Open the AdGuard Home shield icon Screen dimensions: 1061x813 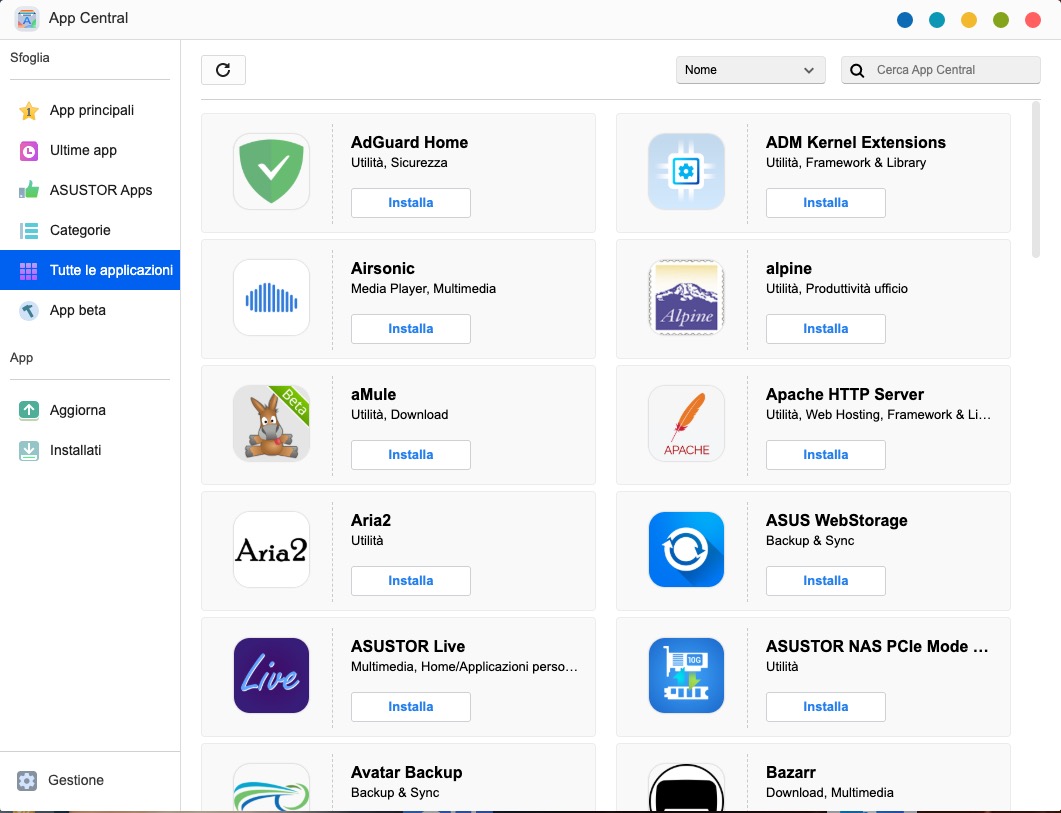[271, 171]
